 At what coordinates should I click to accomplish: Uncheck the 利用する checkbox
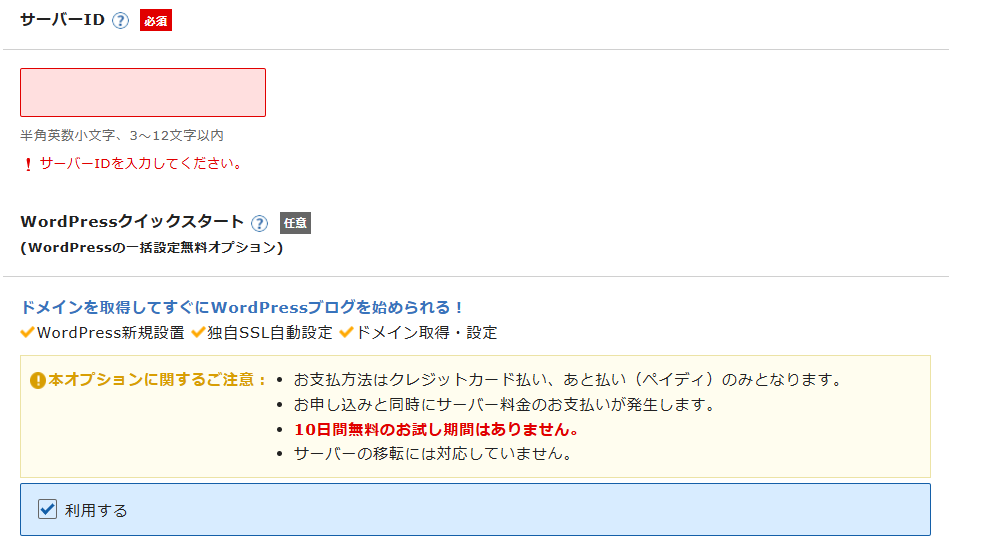coord(47,510)
